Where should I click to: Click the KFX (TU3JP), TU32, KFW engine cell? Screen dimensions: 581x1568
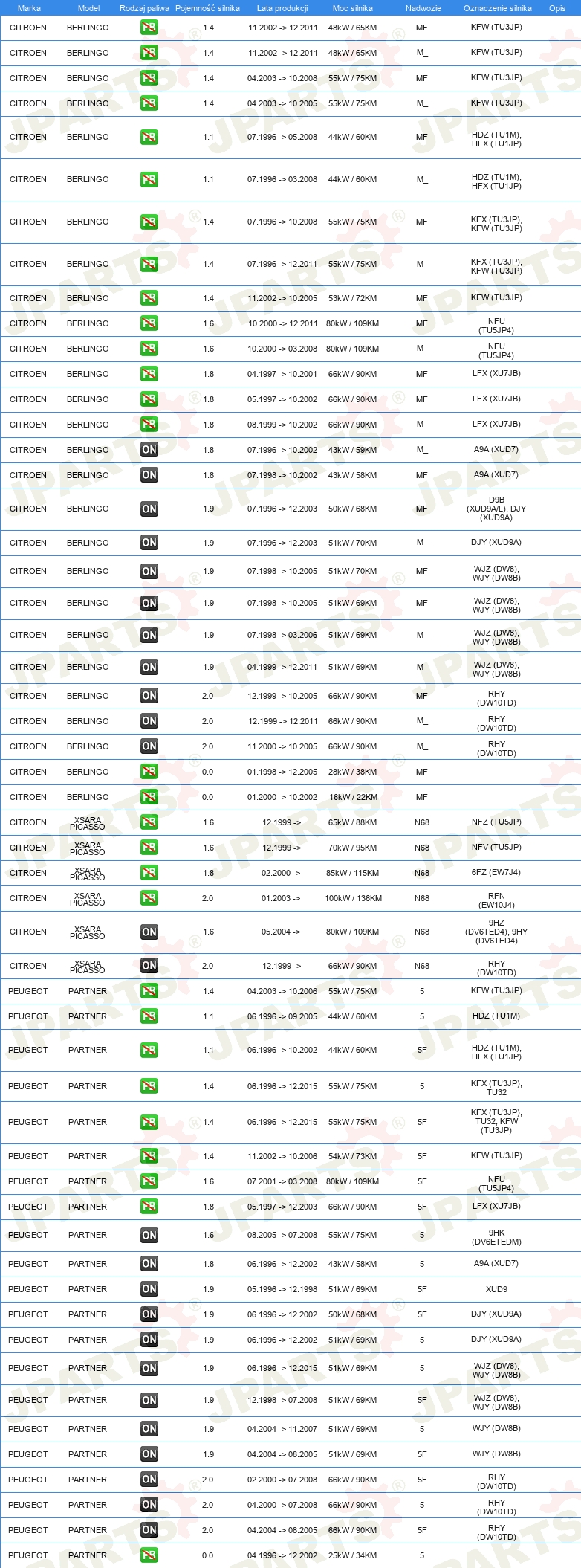pos(496,1122)
